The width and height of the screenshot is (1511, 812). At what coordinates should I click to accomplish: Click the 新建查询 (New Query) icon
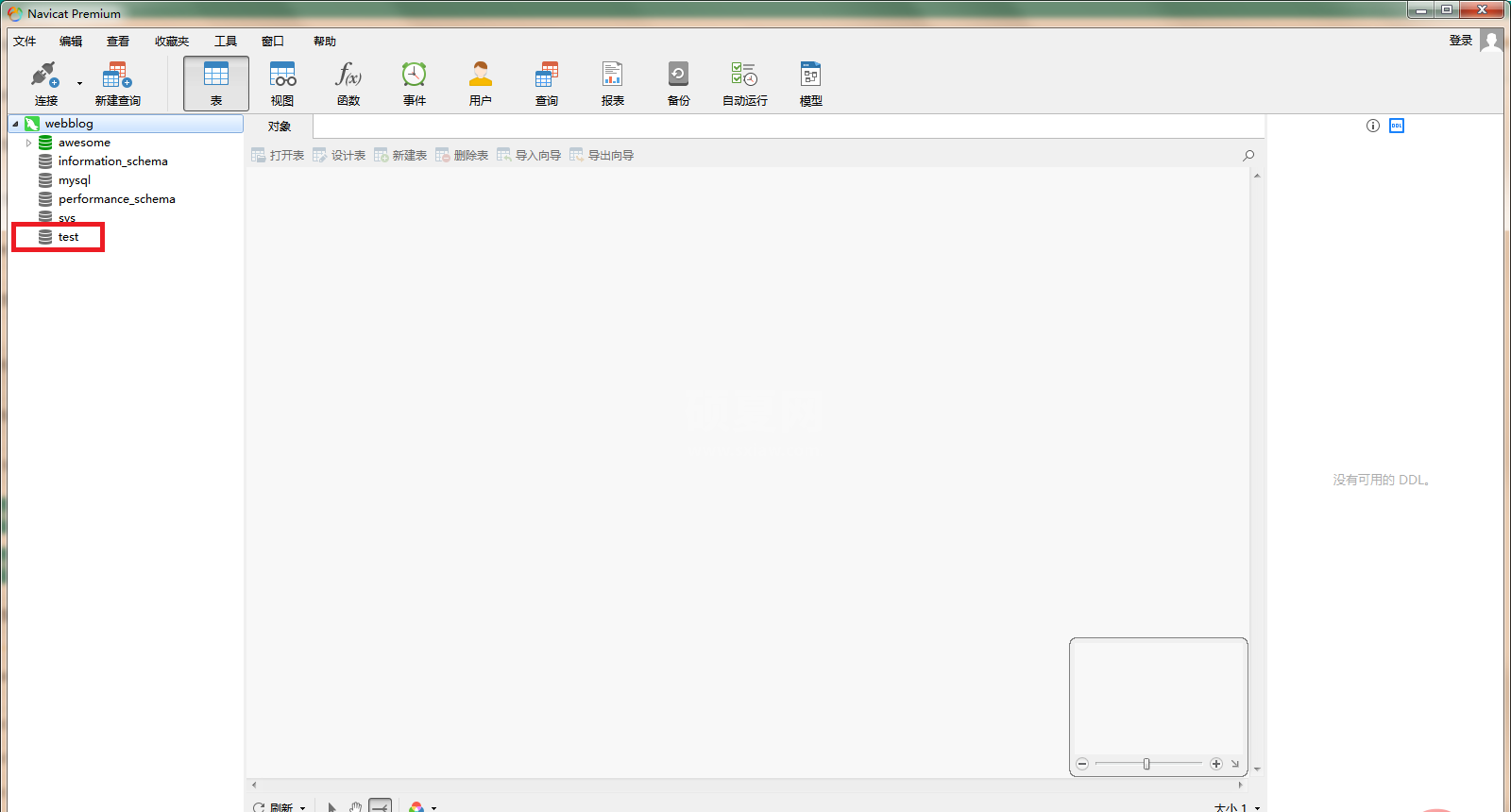(x=117, y=75)
